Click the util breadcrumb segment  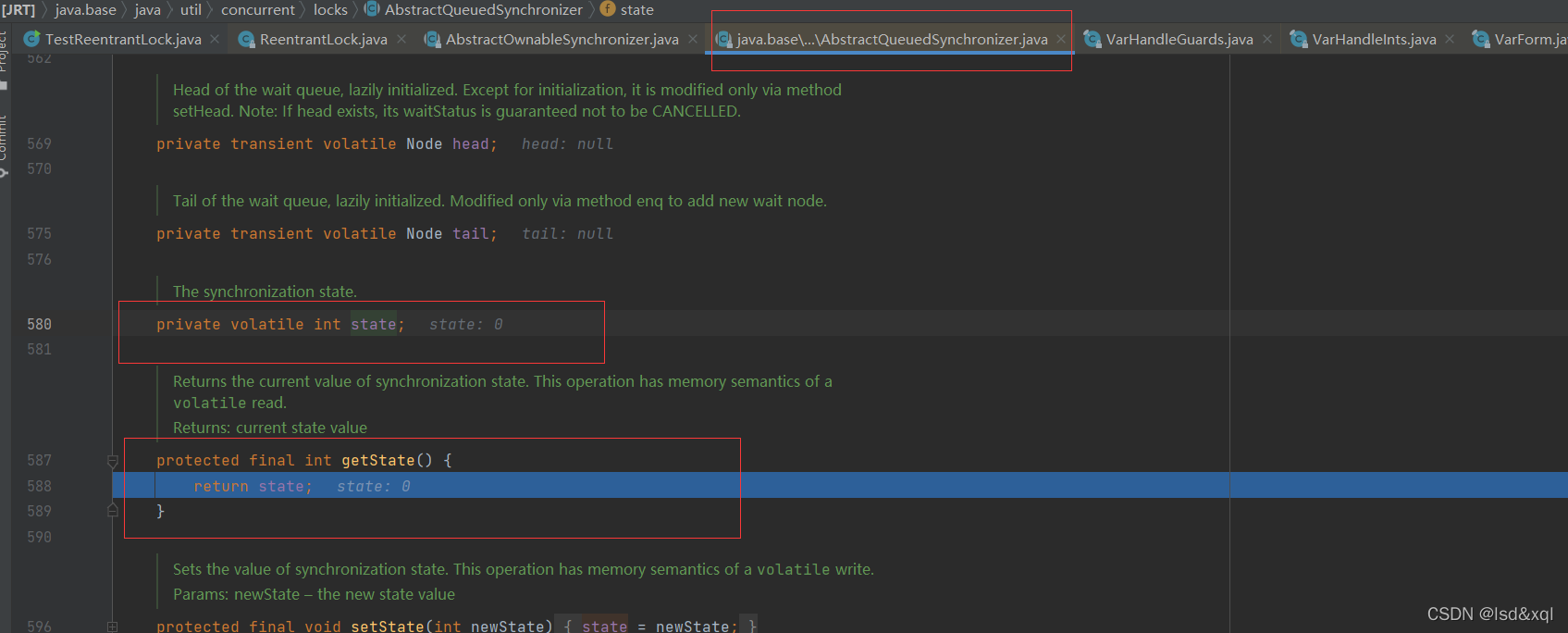[191, 9]
